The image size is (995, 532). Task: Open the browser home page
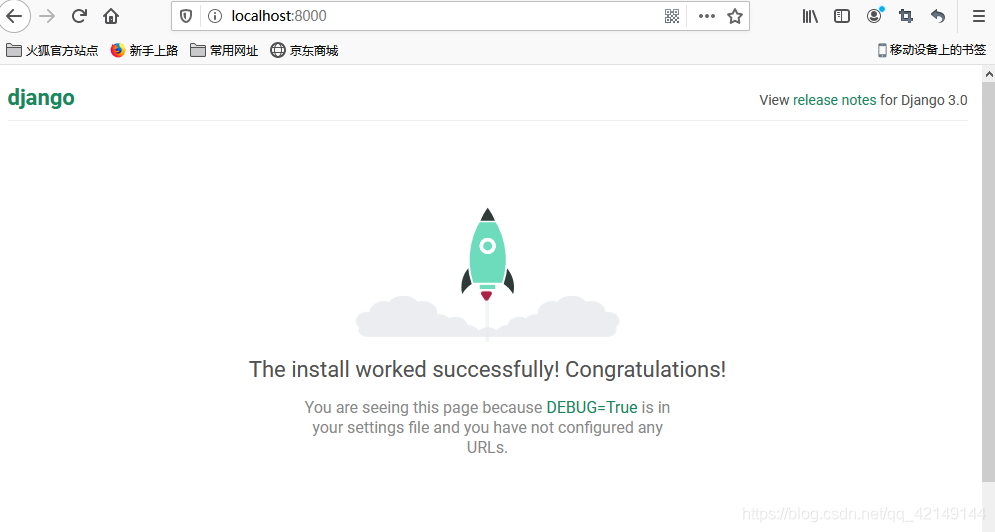(111, 16)
